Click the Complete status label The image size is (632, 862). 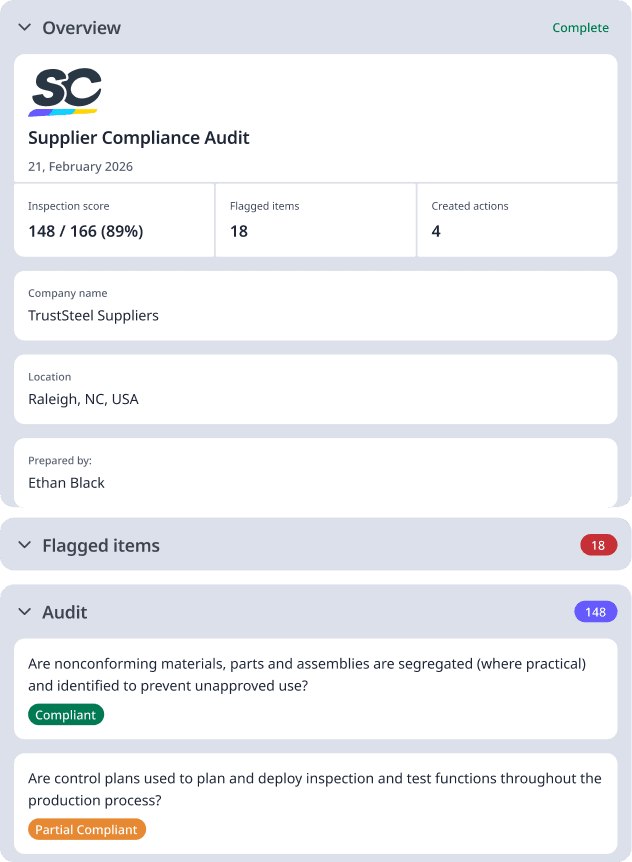[580, 28]
